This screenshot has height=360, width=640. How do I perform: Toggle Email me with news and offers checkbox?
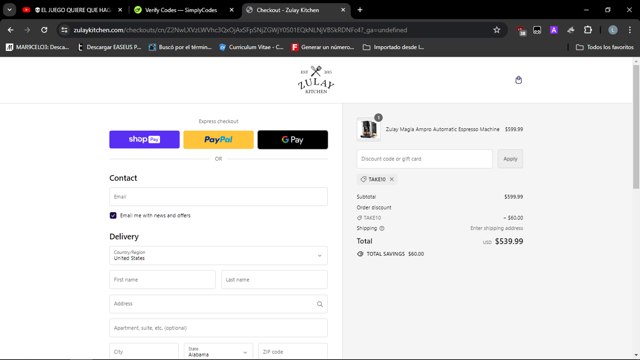(113, 216)
